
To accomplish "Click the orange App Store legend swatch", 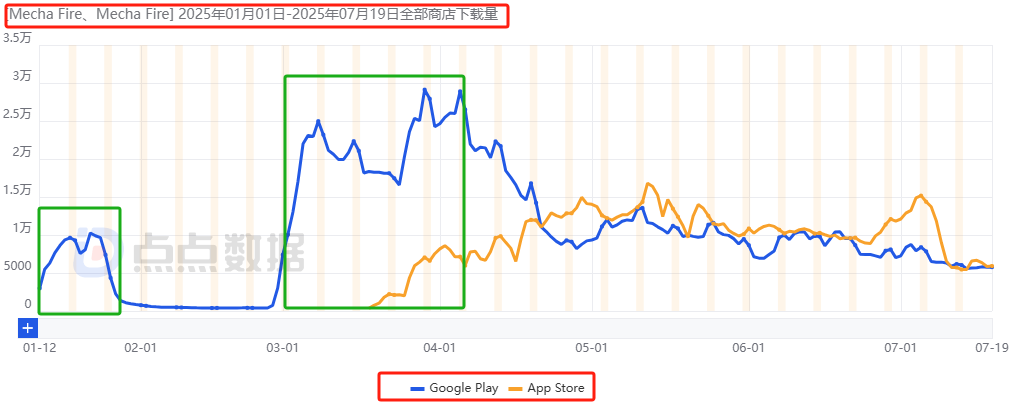I will click(516, 387).
